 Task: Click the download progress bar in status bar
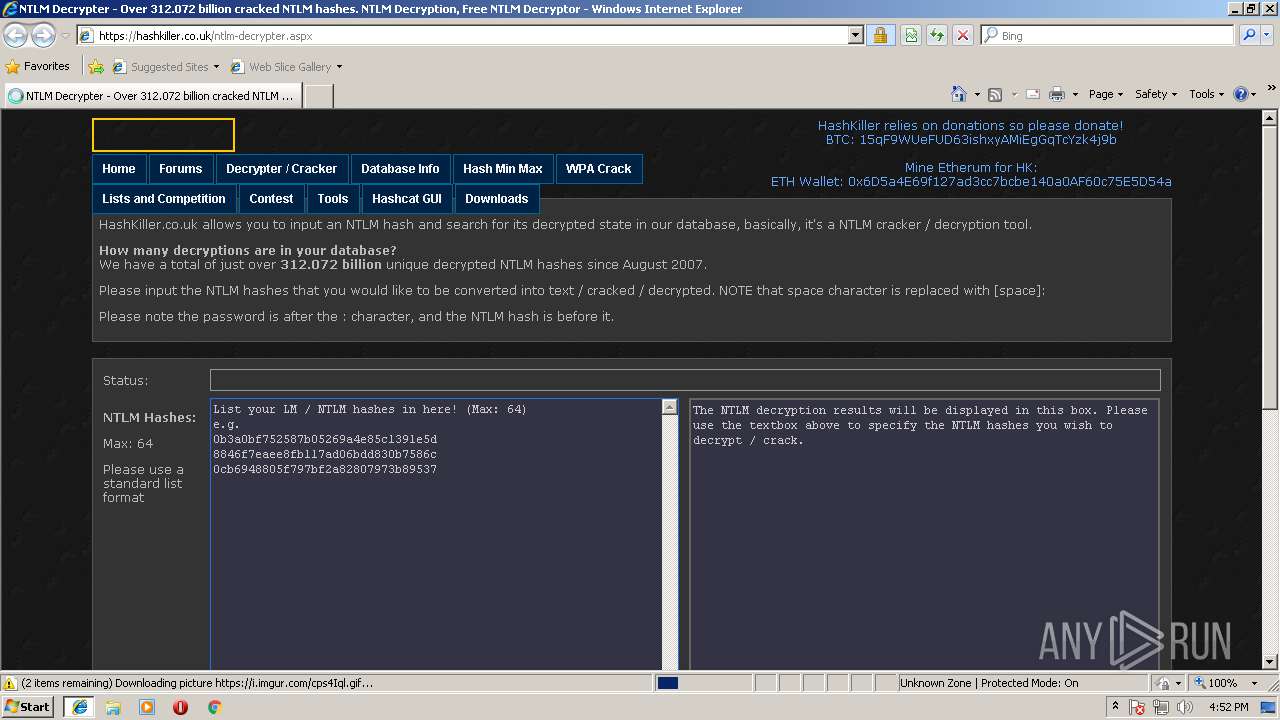click(x=702, y=683)
